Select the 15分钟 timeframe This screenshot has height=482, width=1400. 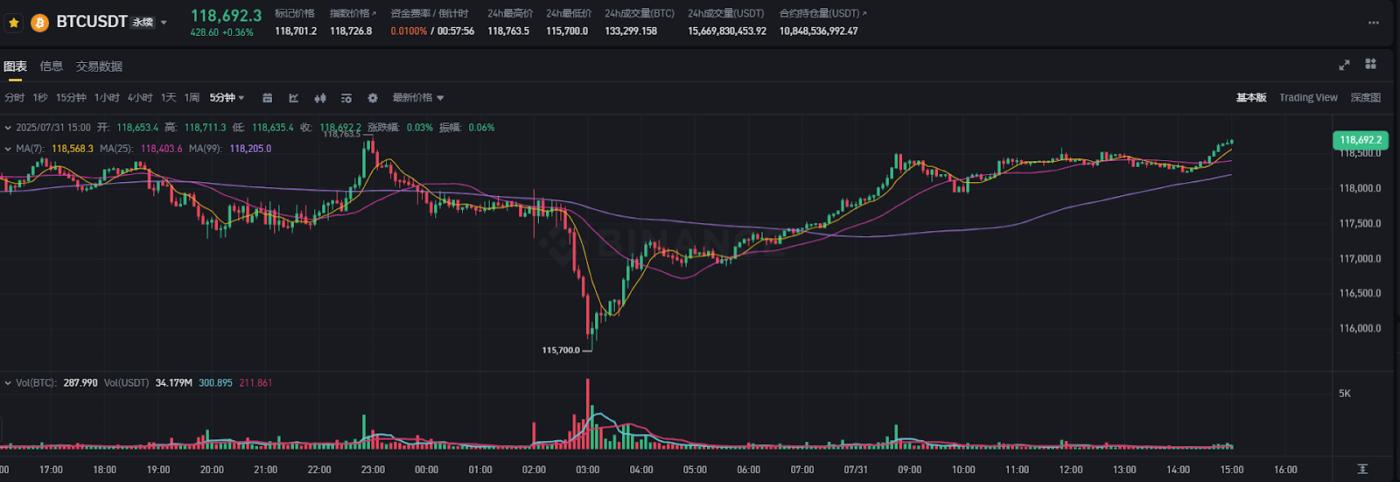click(71, 98)
